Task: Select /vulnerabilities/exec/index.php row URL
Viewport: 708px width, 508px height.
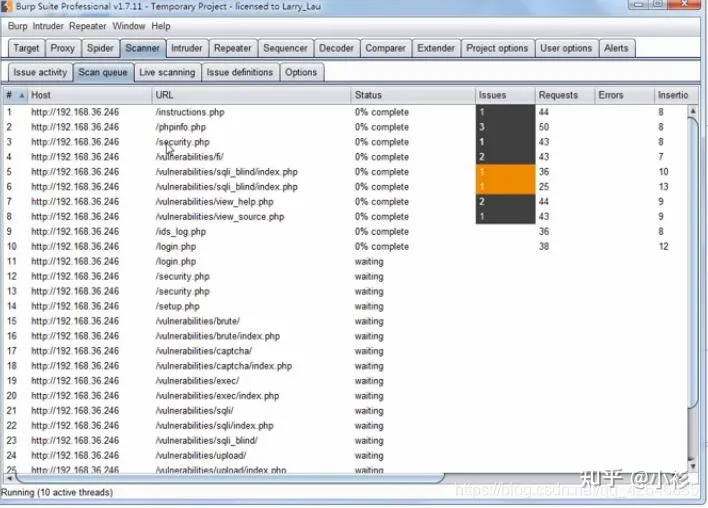Action: [217, 396]
